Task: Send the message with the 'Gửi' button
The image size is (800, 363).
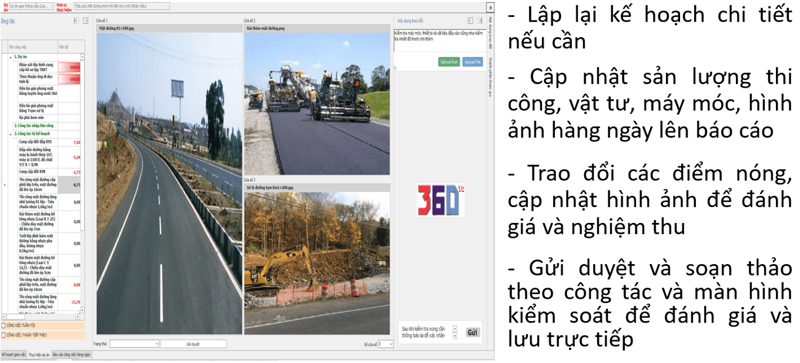Action: tap(472, 332)
